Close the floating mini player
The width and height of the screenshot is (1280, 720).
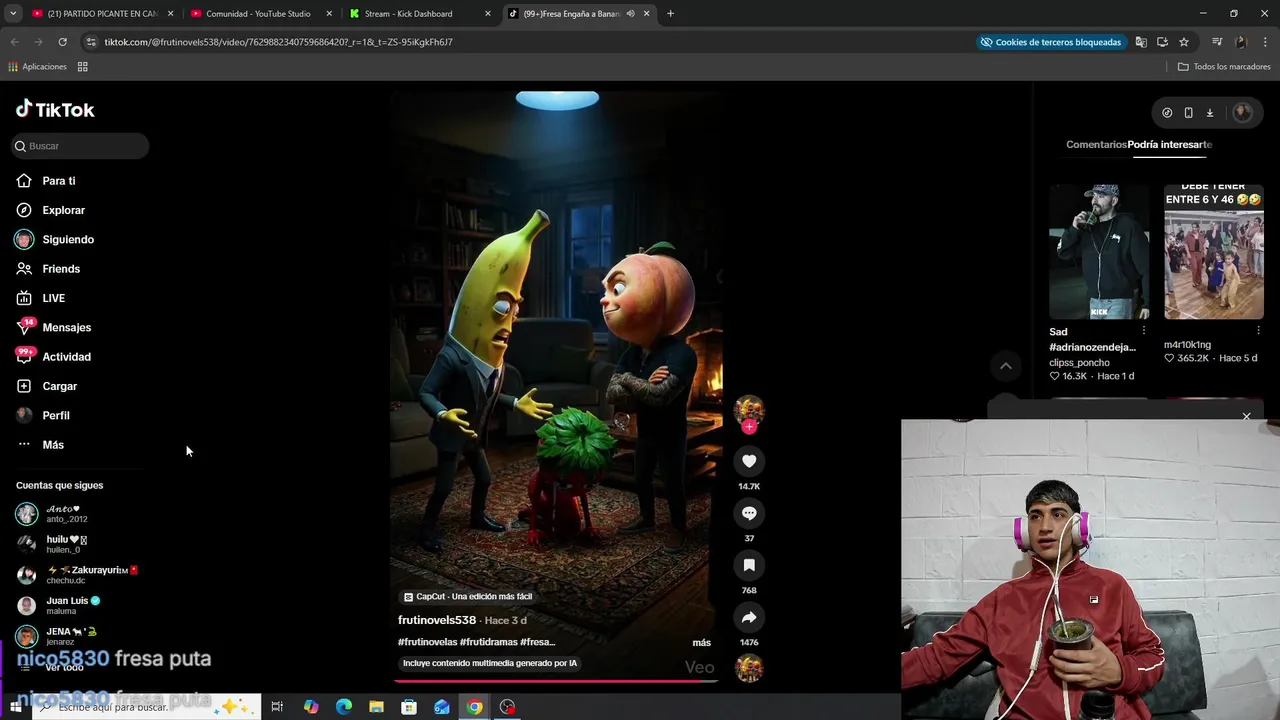1246,416
